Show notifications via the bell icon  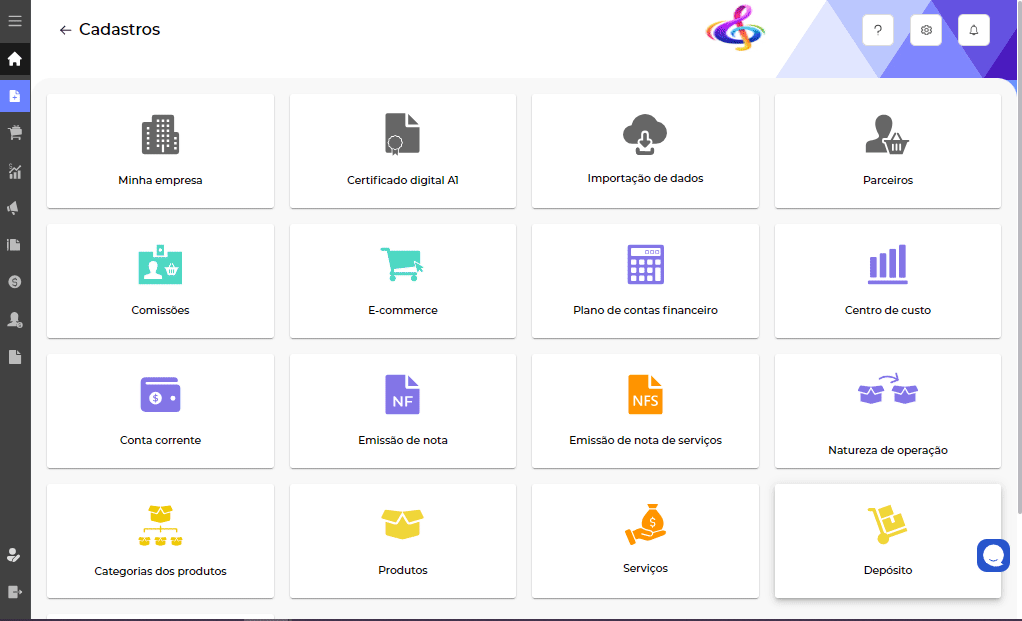pos(973,30)
